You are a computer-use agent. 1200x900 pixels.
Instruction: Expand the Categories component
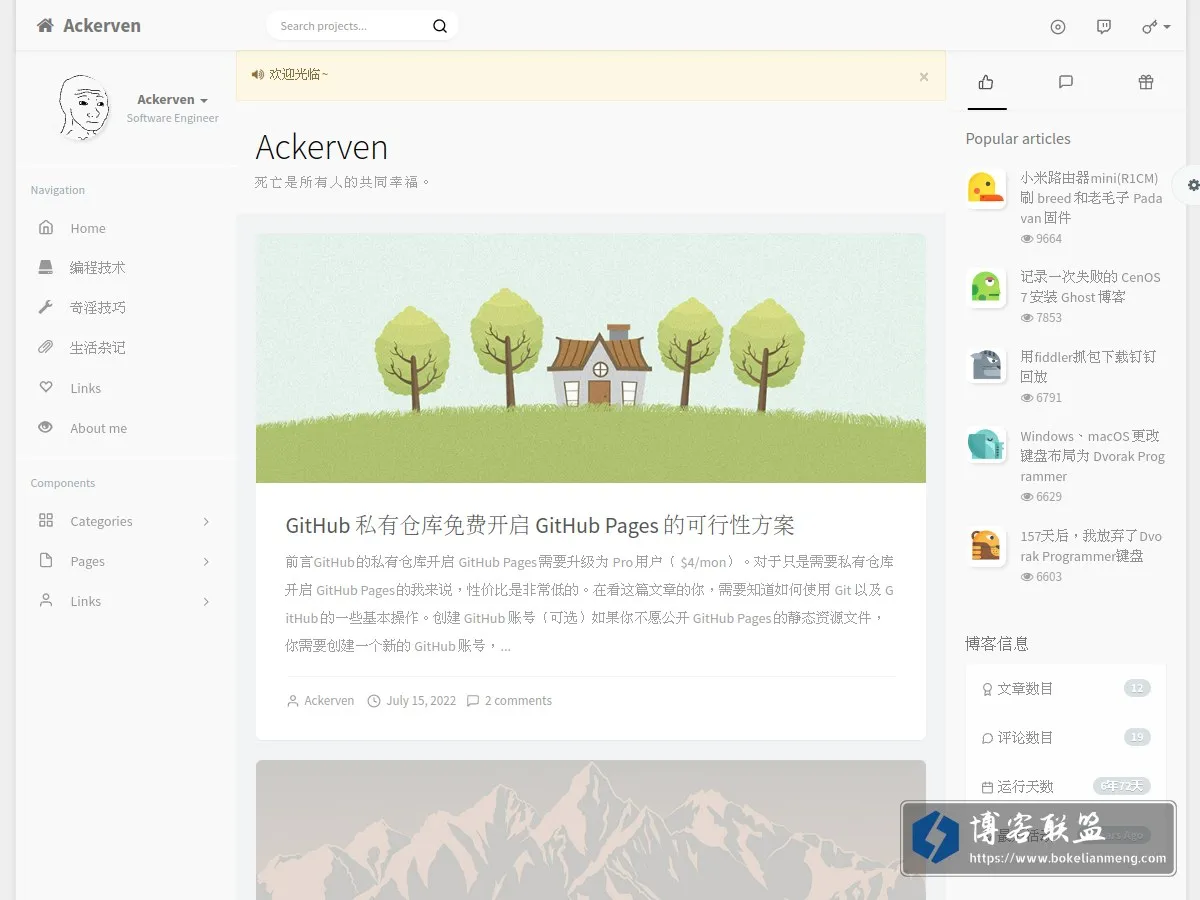coord(126,521)
